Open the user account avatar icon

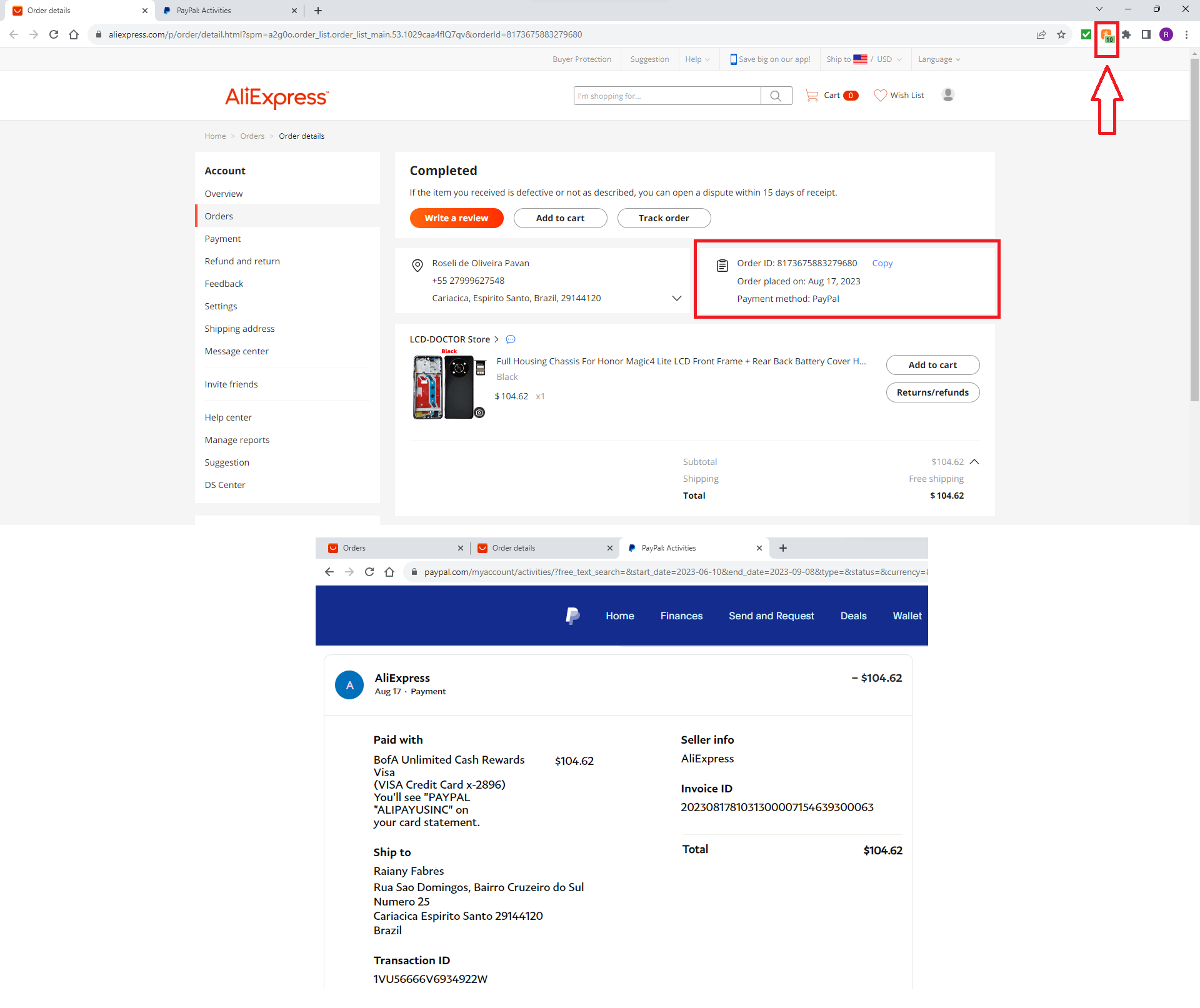pyautogui.click(x=947, y=95)
